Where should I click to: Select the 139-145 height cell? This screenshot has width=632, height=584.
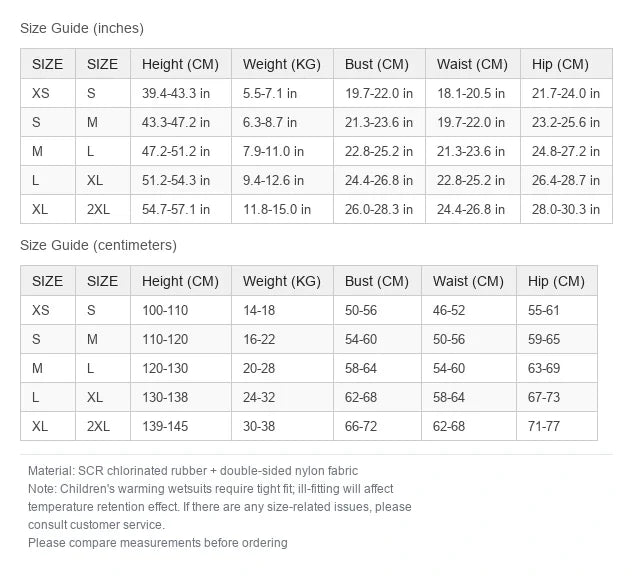(x=181, y=426)
